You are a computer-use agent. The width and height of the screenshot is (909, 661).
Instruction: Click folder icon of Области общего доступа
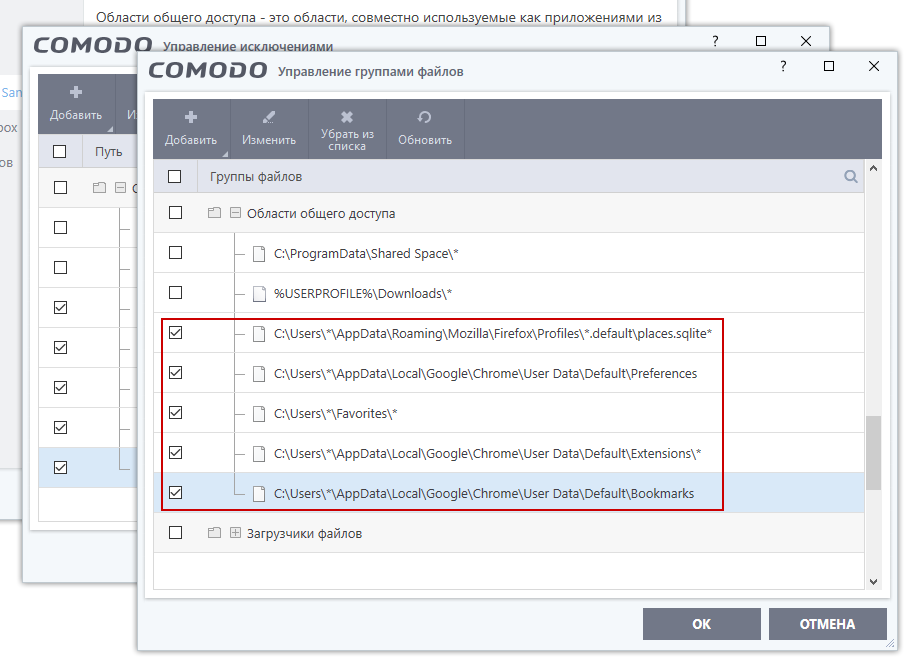click(x=214, y=213)
